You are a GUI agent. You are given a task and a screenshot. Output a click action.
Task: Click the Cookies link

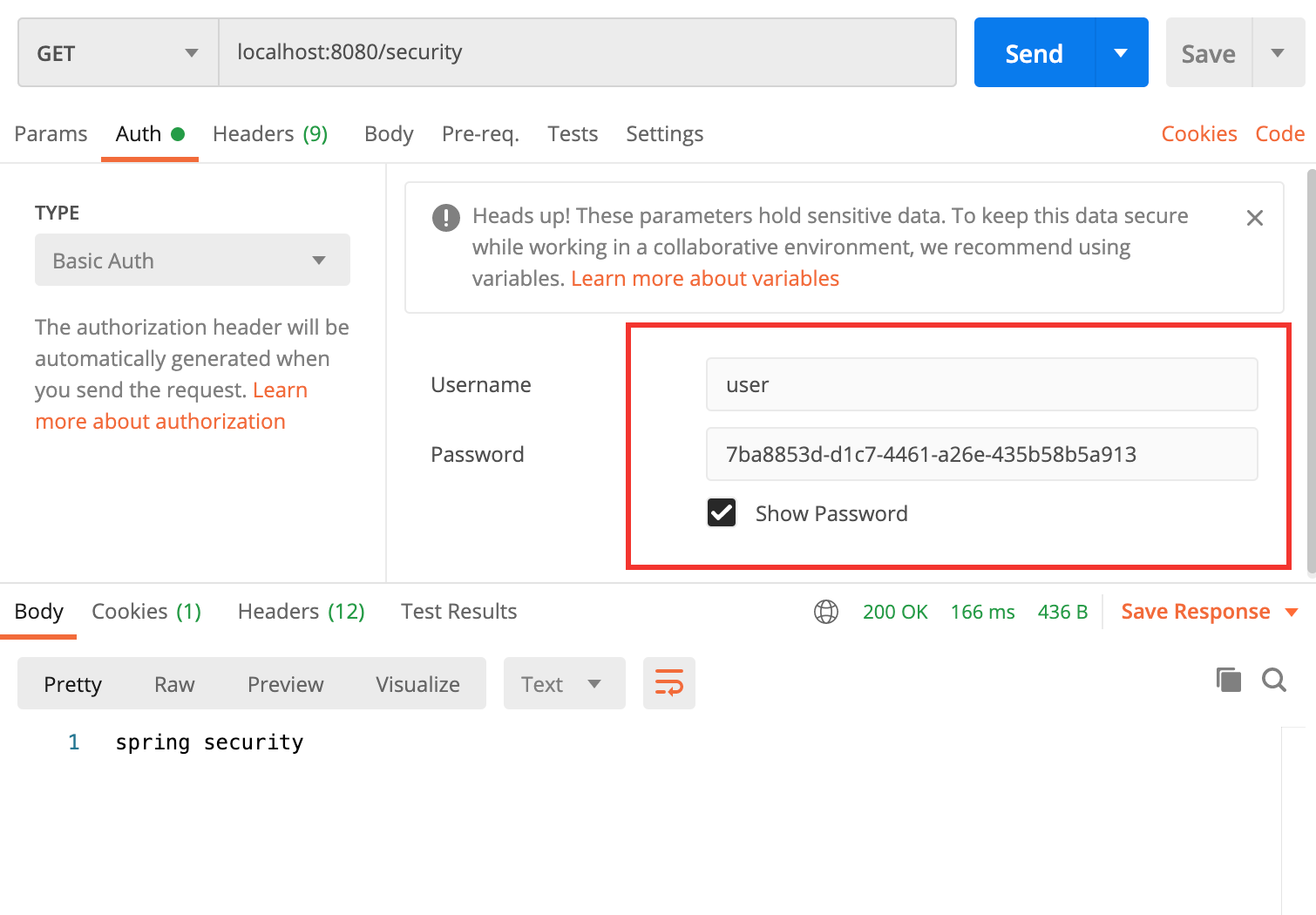click(x=1198, y=134)
